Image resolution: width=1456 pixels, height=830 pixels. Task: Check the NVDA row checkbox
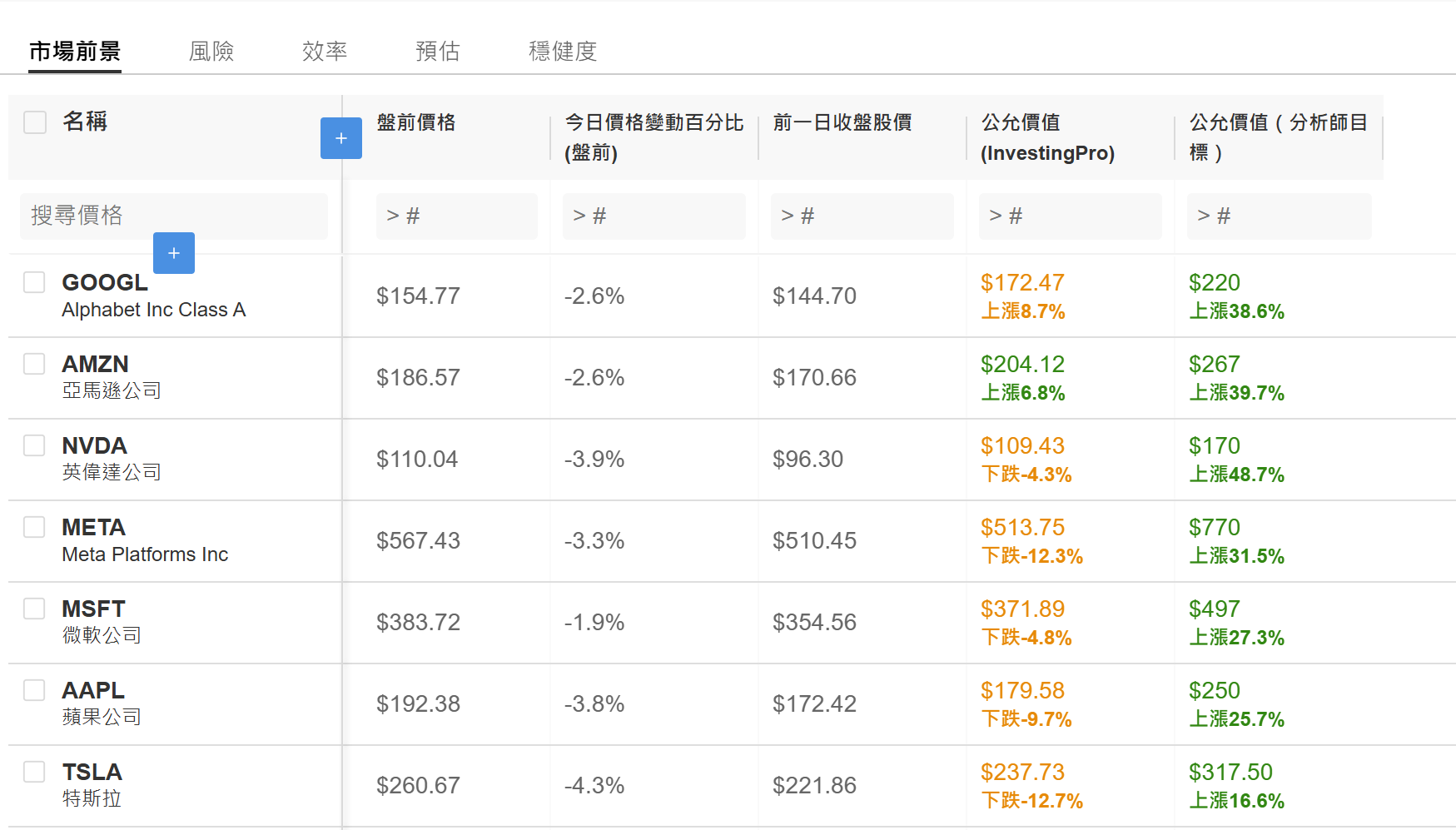point(34,445)
